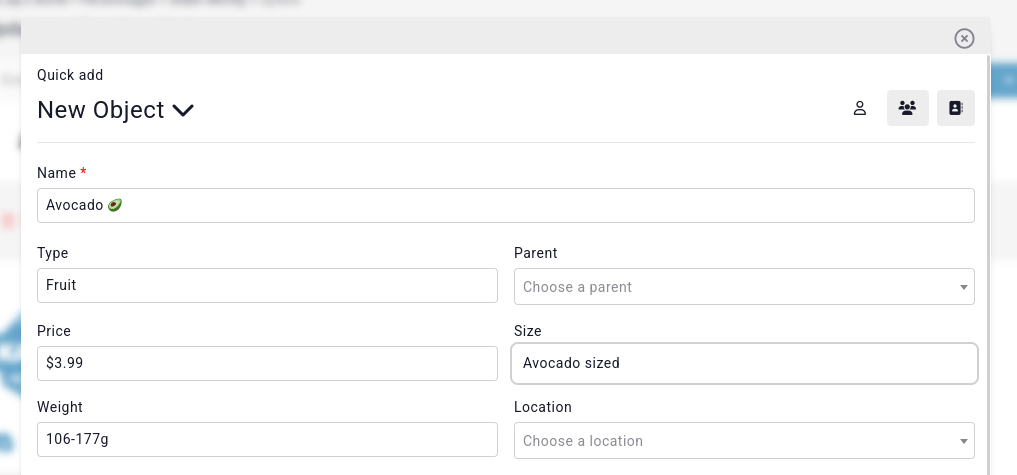Image resolution: width=1017 pixels, height=475 pixels.
Task: Open the address book icon
Action: 955,108
